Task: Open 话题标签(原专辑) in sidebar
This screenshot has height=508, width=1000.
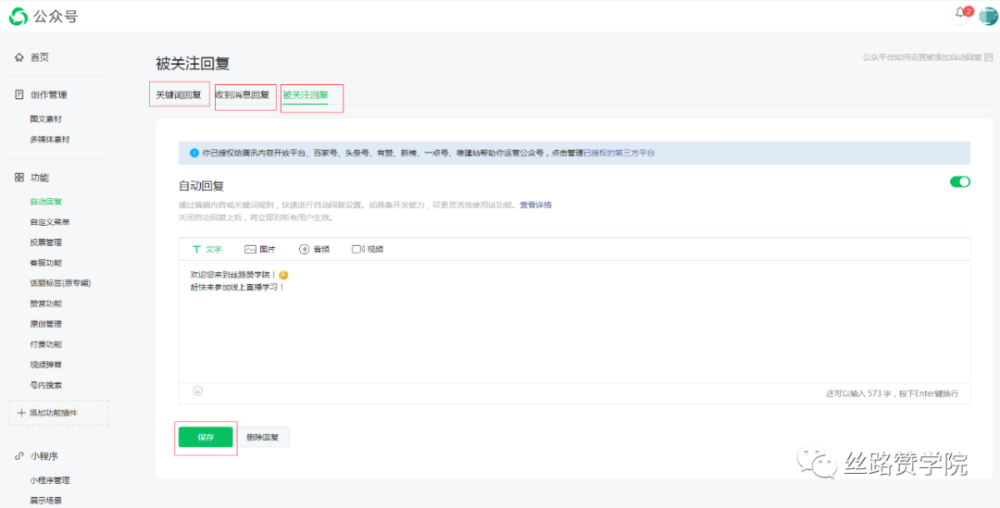Action: click(x=60, y=283)
